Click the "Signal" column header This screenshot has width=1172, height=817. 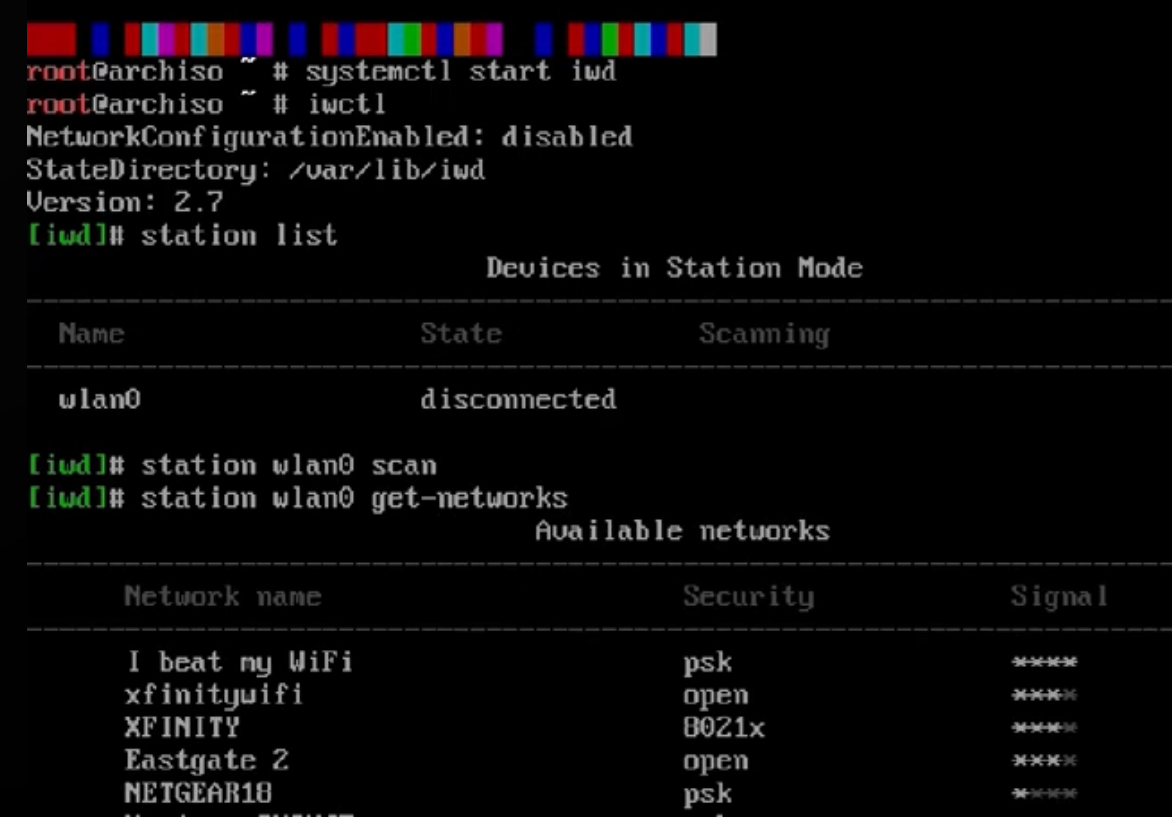click(1059, 597)
